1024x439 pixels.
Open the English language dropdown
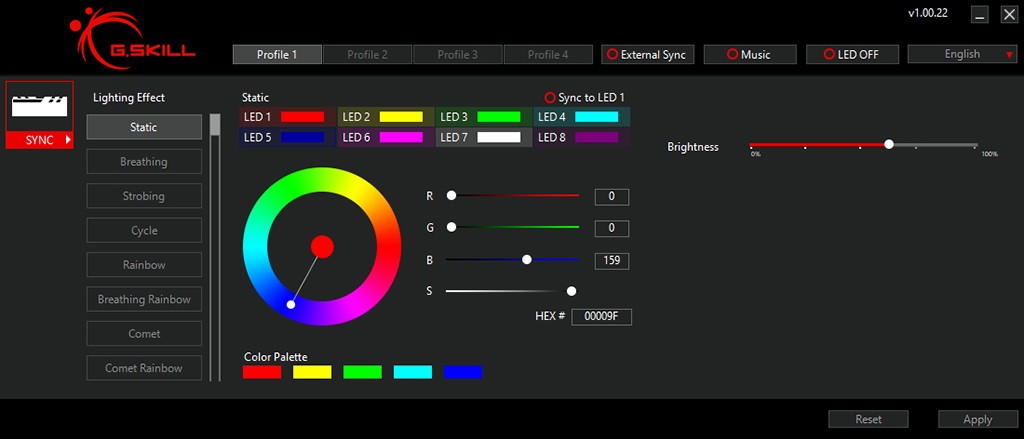[x=961, y=54]
